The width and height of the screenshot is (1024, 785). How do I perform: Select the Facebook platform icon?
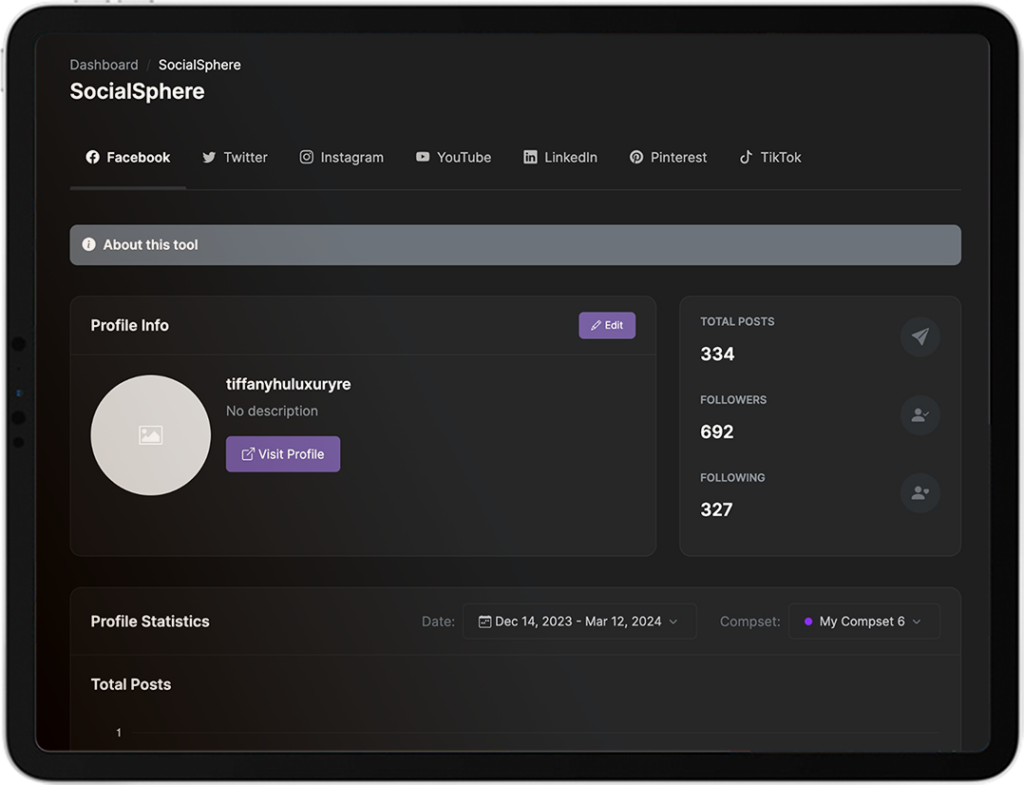(x=91, y=157)
